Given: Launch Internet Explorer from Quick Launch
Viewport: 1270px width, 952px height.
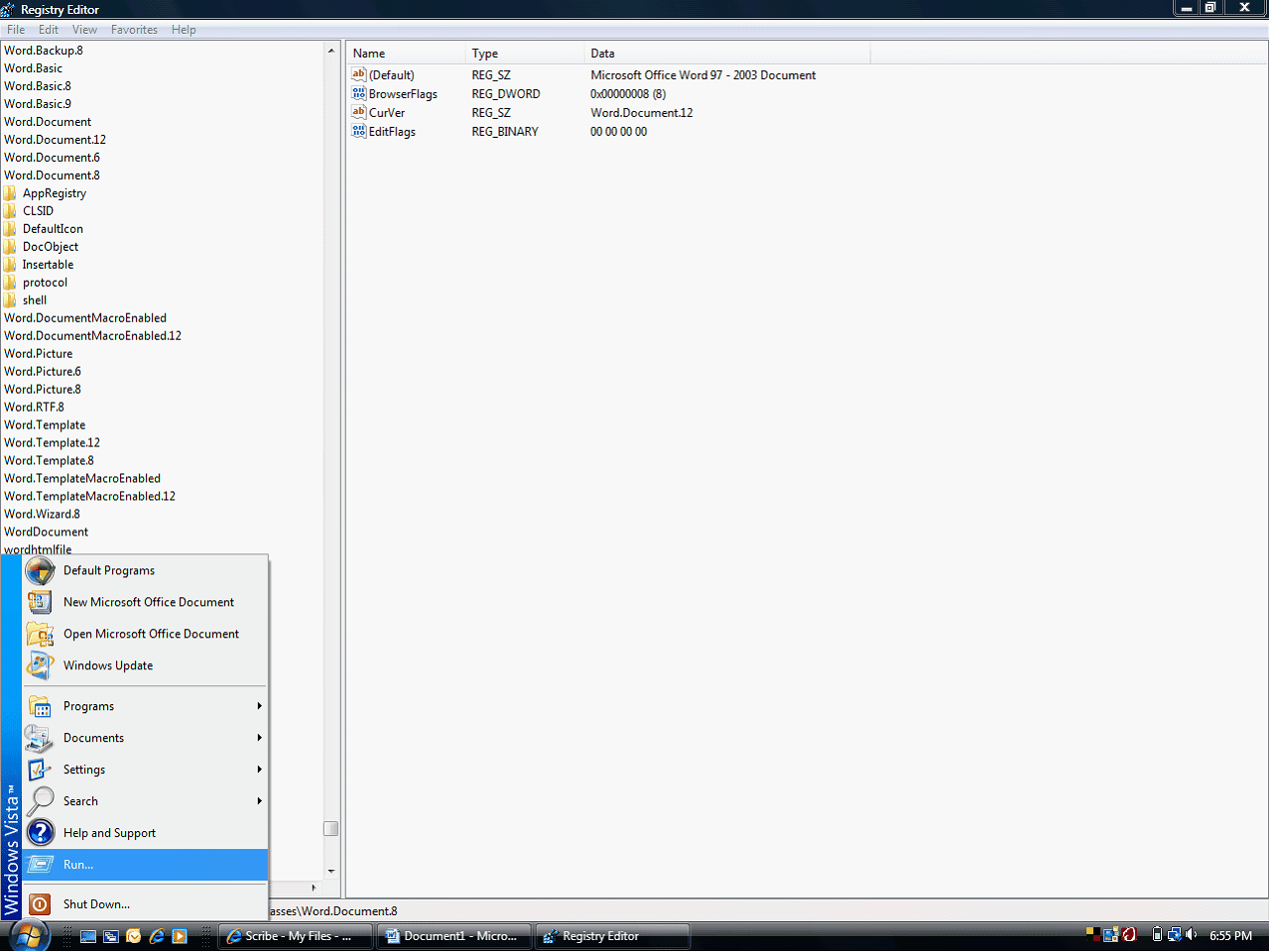Looking at the screenshot, I should [157, 936].
